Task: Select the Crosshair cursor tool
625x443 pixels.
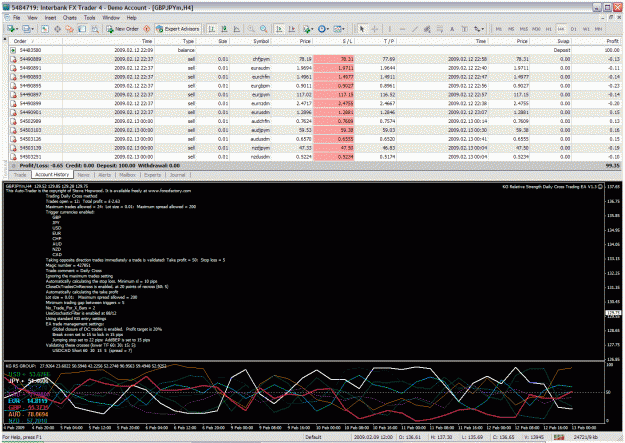Action: pyautogui.click(x=375, y=29)
